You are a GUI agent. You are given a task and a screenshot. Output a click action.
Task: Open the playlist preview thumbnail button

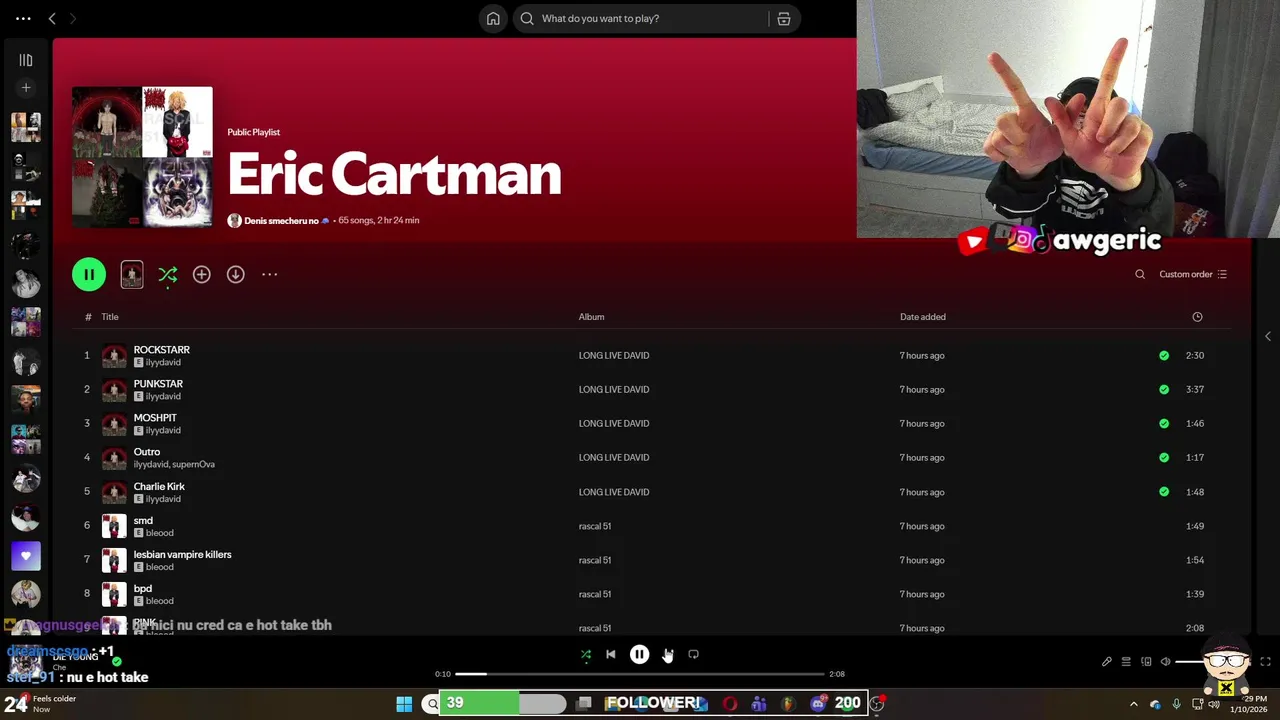point(132,274)
